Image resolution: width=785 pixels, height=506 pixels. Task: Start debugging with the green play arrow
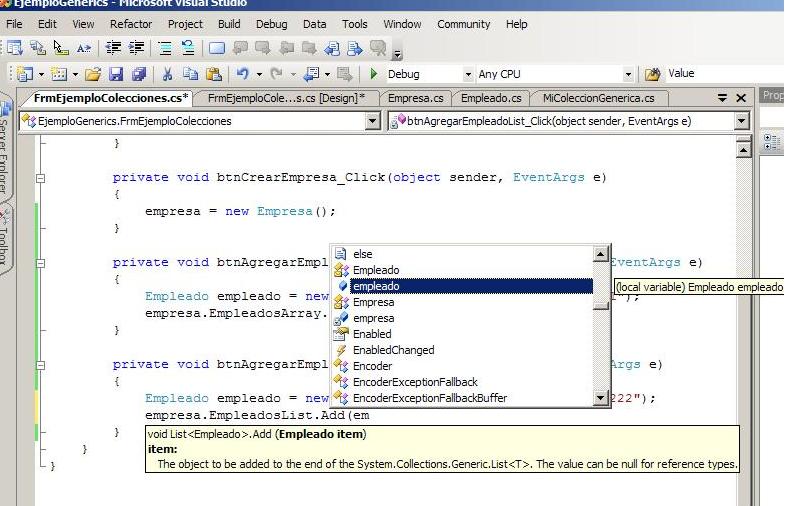pos(373,74)
